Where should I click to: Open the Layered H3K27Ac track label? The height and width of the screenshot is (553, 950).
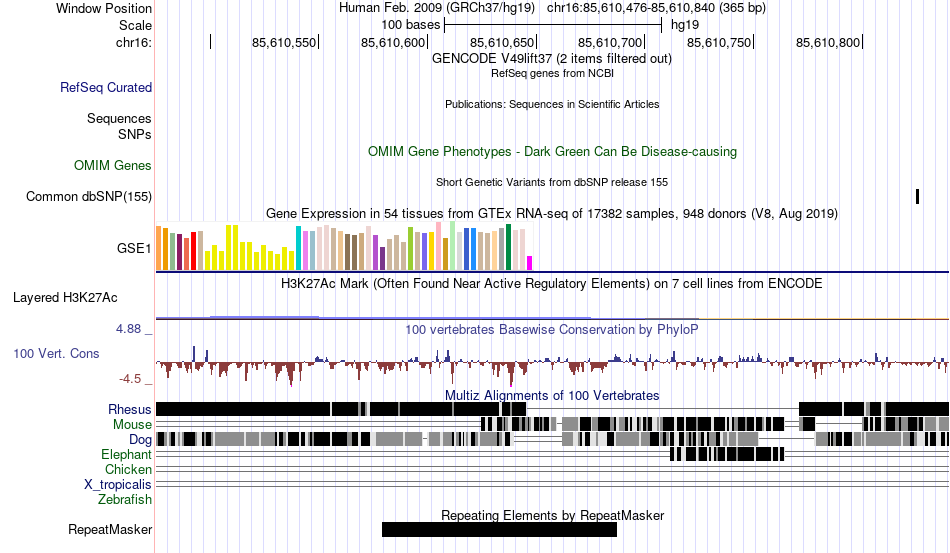65,297
